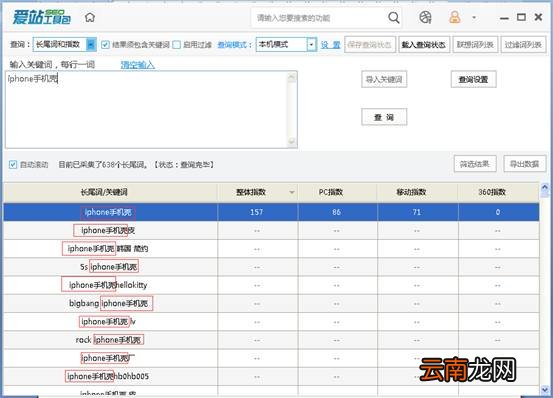Open the user account icon
The image size is (553, 398).
coord(455,17)
